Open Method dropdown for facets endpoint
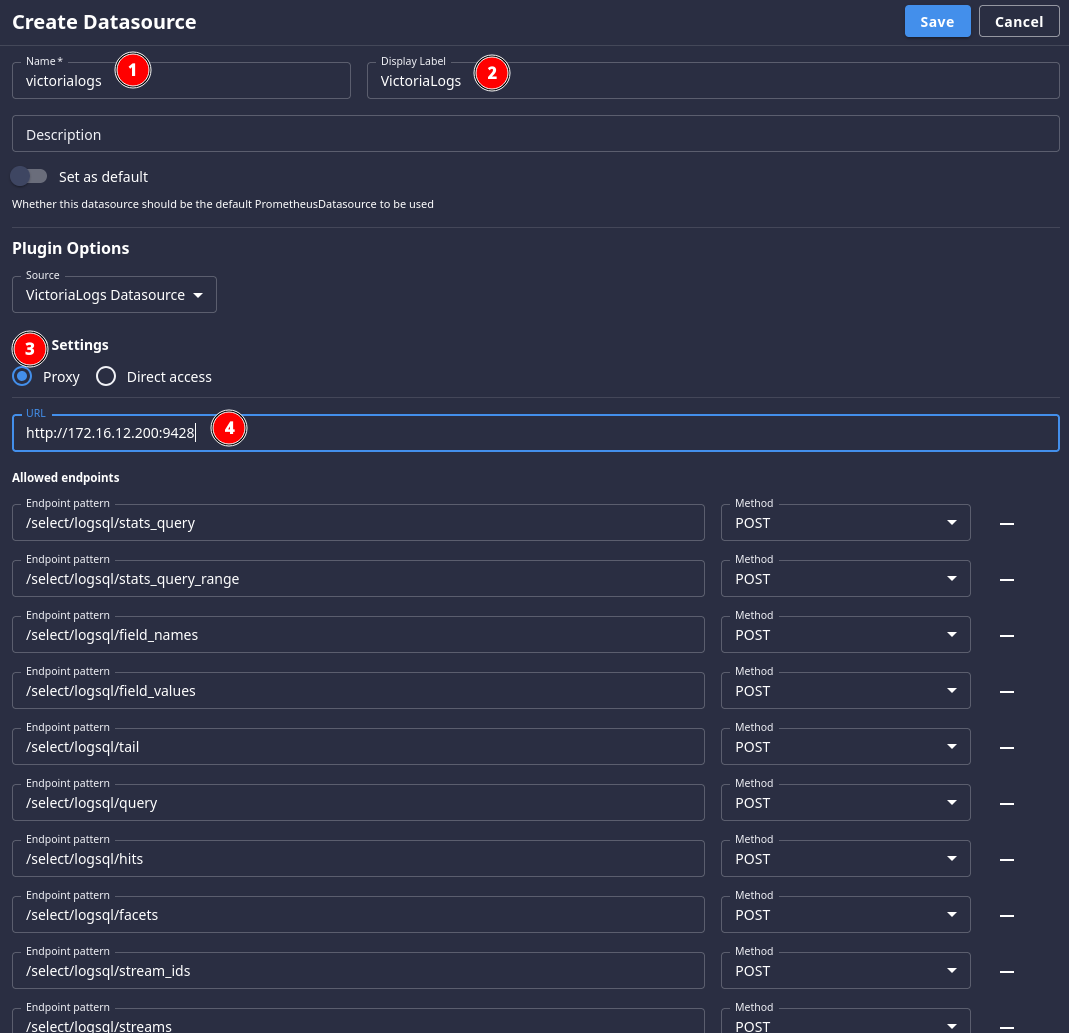The image size is (1069, 1033). click(x=845, y=914)
